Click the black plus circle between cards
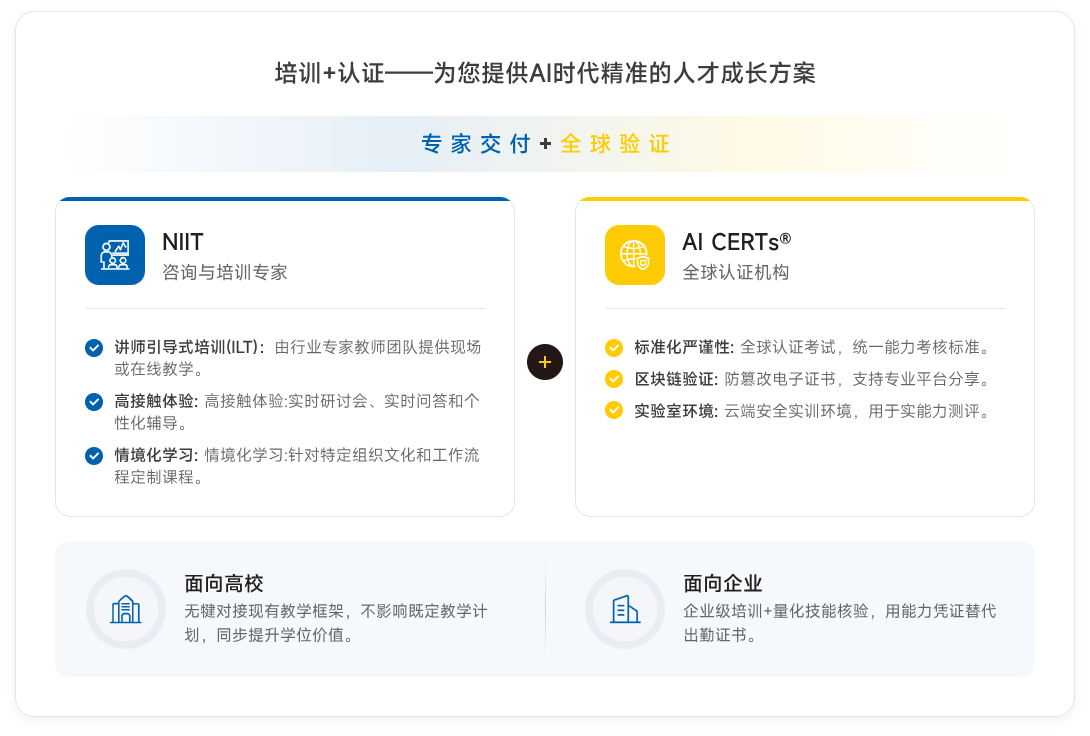Viewport: 1090px width, 736px height. point(545,362)
